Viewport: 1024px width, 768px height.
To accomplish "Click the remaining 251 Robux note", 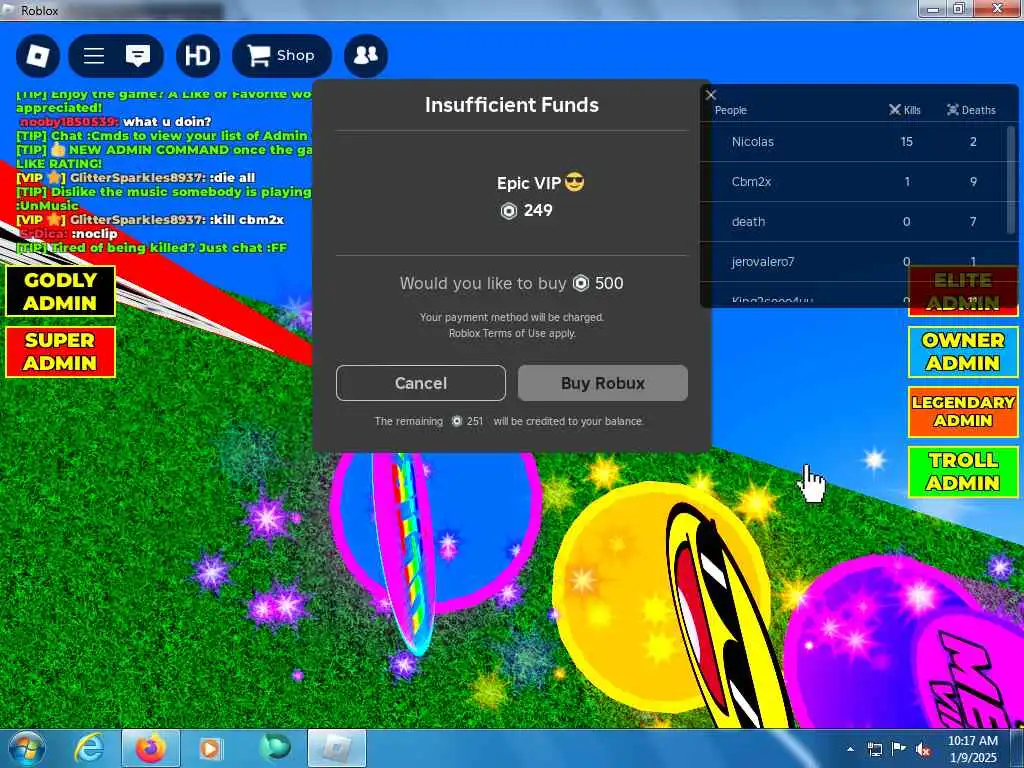I will pos(509,421).
